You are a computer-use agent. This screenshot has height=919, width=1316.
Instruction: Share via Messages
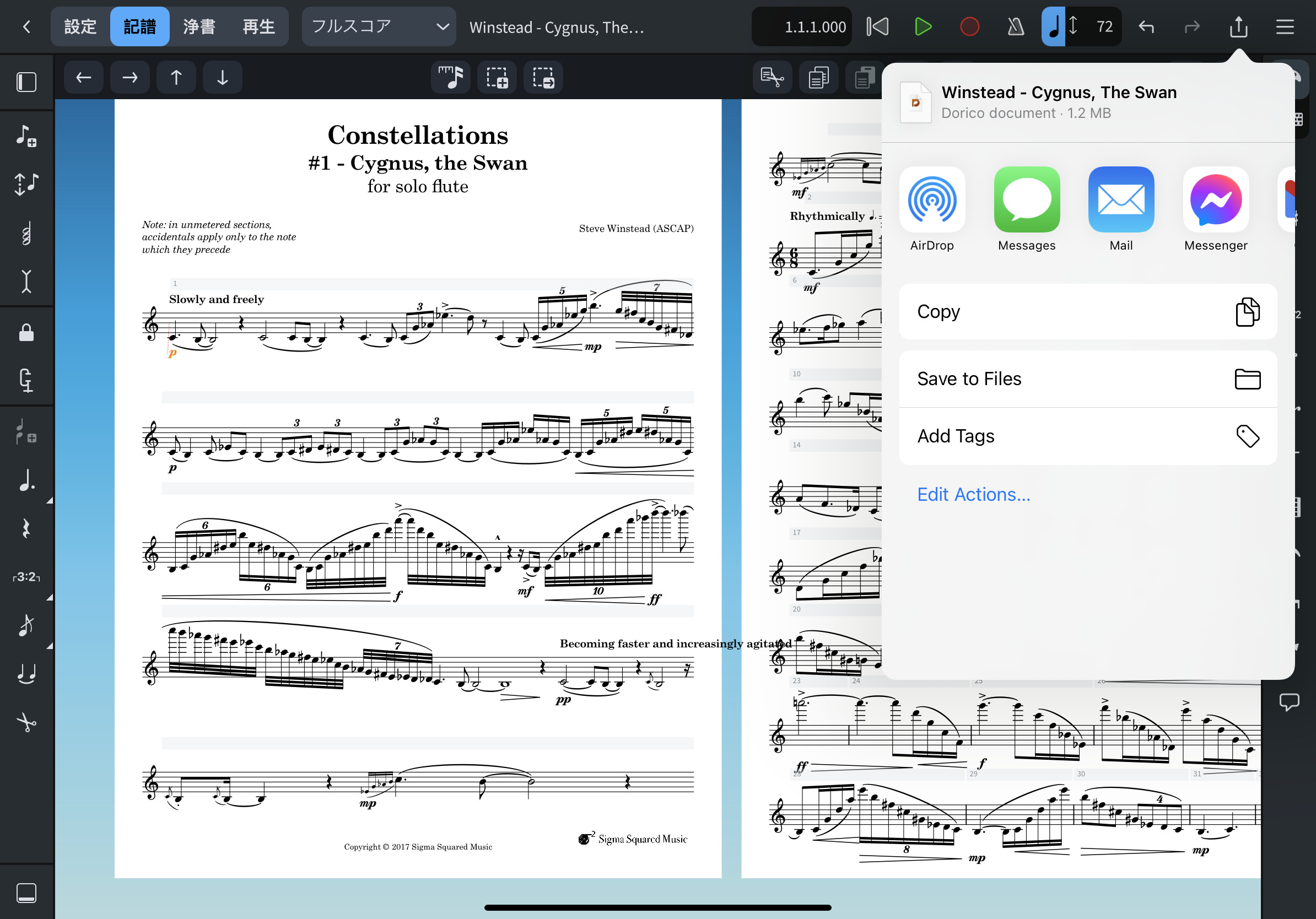tap(1027, 209)
